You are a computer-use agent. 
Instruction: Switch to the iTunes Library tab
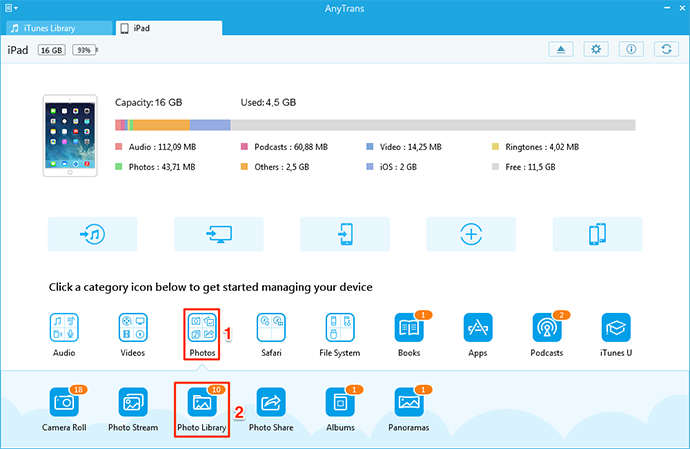pyautogui.click(x=59, y=28)
